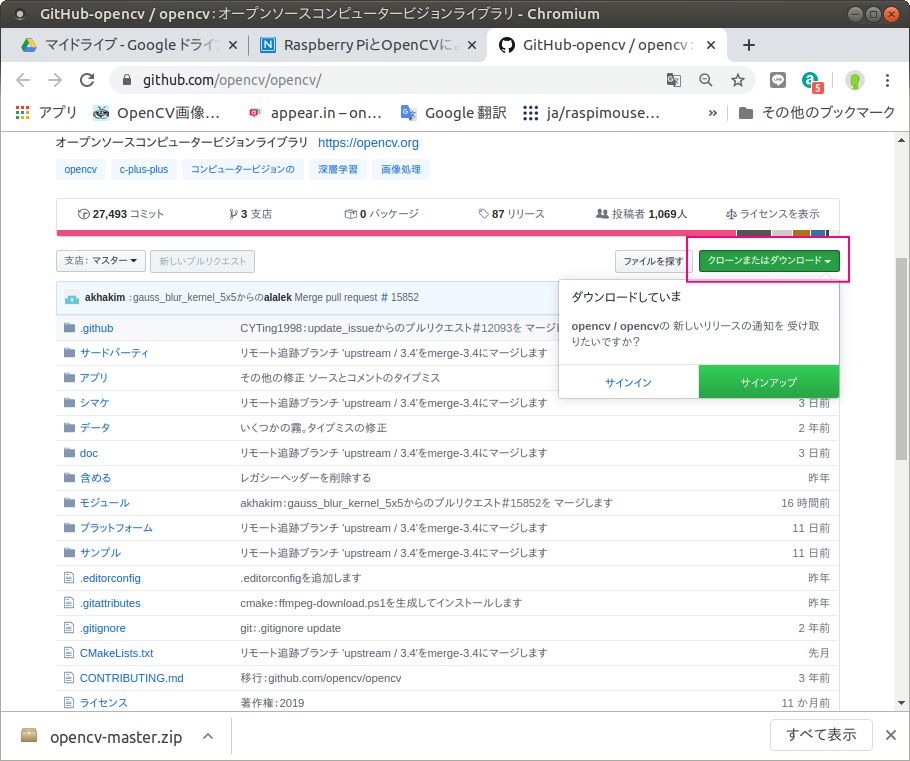Open the .editorconfig file
910x761 pixels.
[110, 578]
